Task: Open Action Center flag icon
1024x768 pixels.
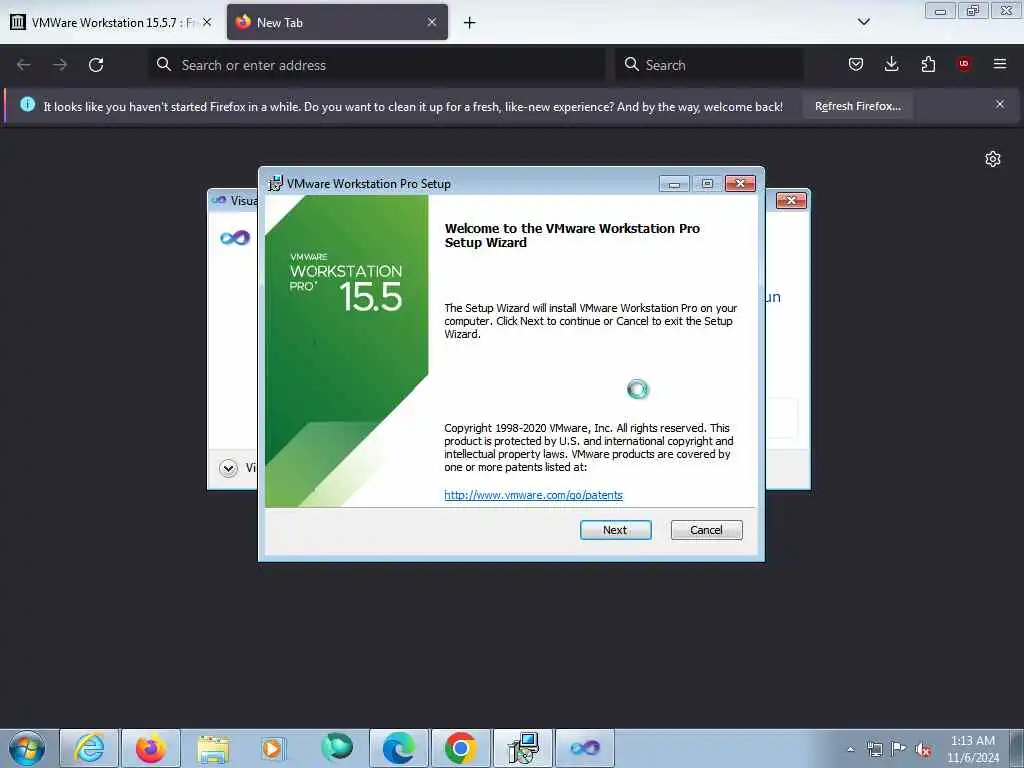Action: coord(899,749)
